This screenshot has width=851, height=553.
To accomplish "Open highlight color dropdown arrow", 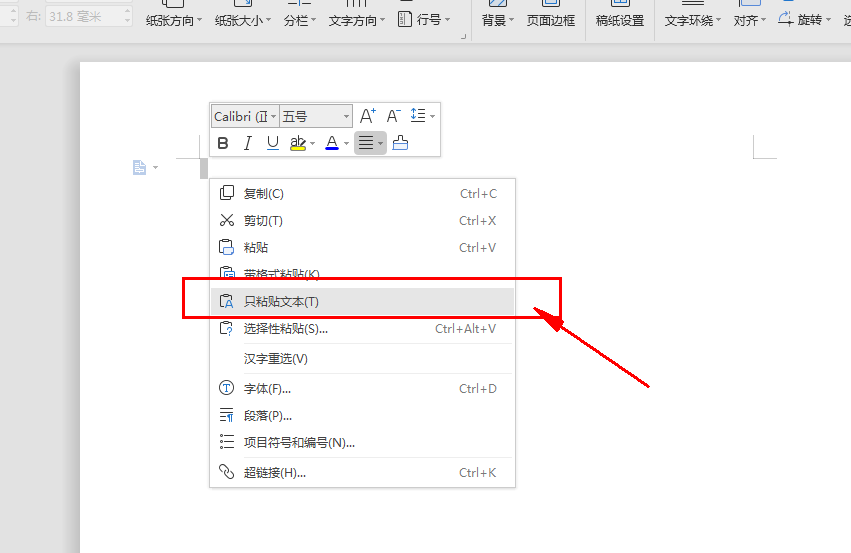I will tap(313, 144).
